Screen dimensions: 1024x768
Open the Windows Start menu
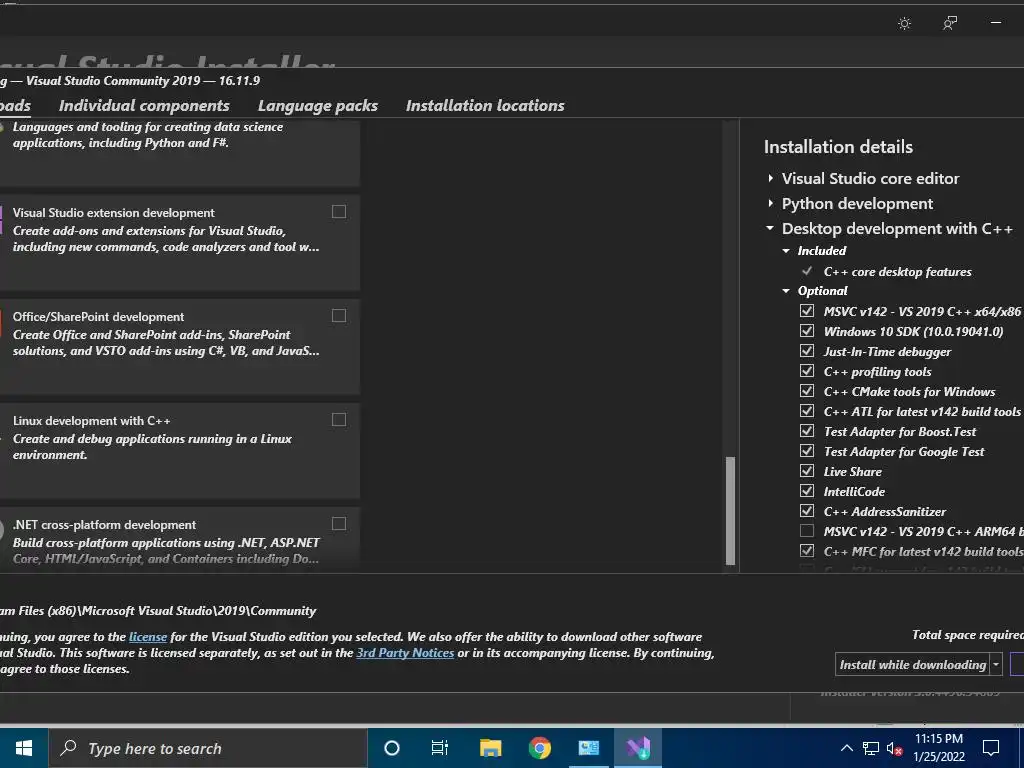click(24, 748)
